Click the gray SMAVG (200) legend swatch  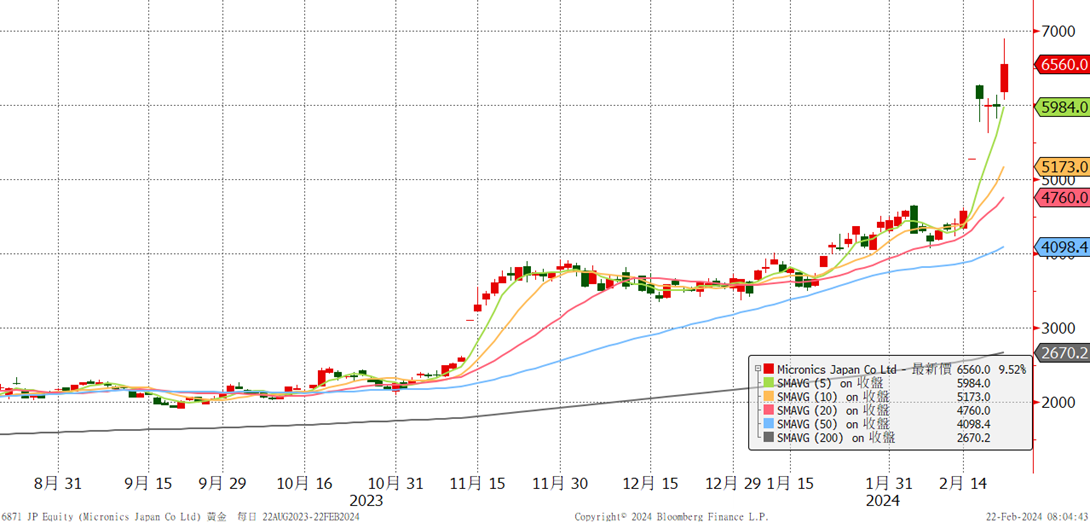[768, 437]
